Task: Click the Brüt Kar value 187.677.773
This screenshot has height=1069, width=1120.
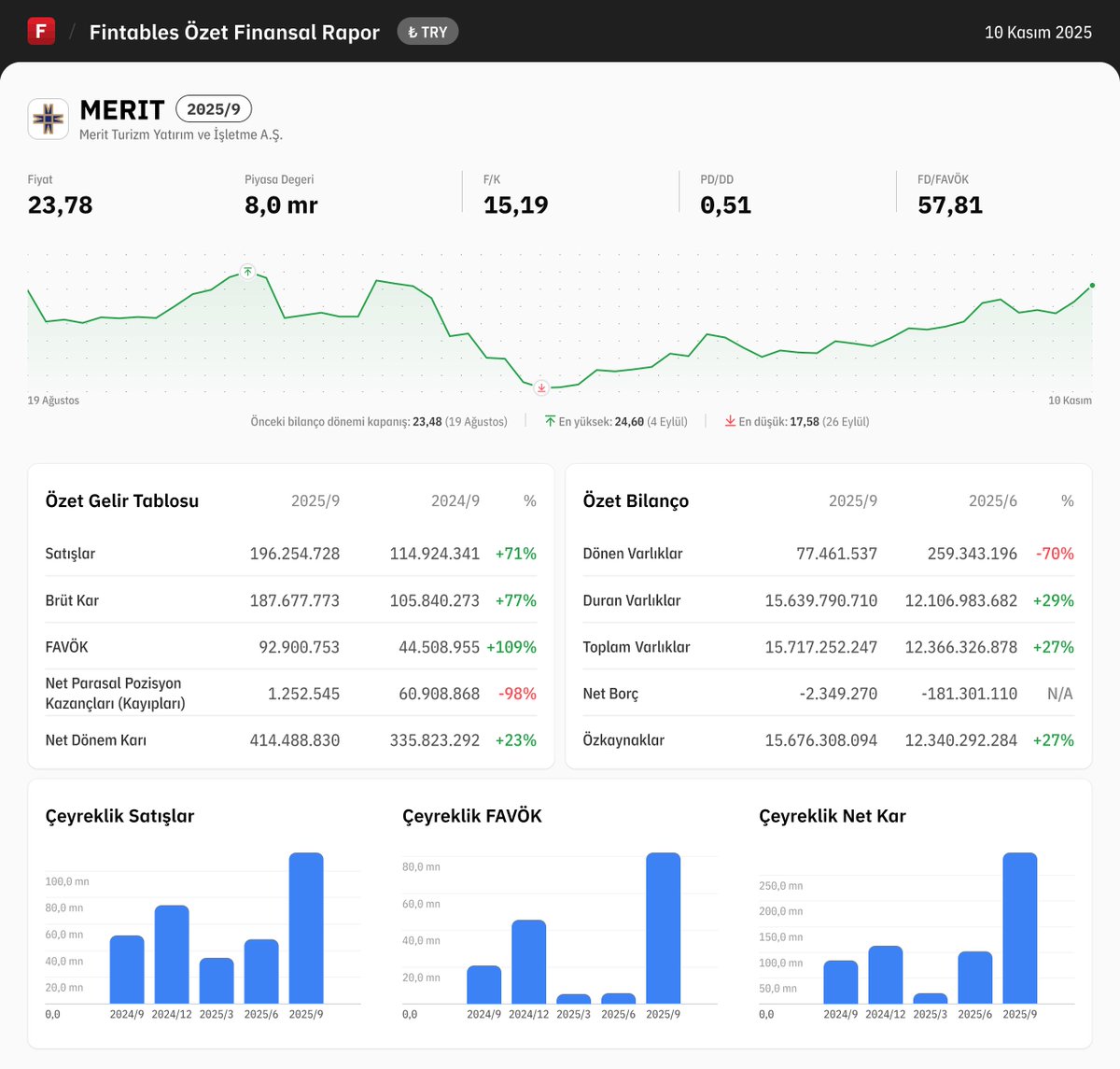Action: pyautogui.click(x=295, y=600)
